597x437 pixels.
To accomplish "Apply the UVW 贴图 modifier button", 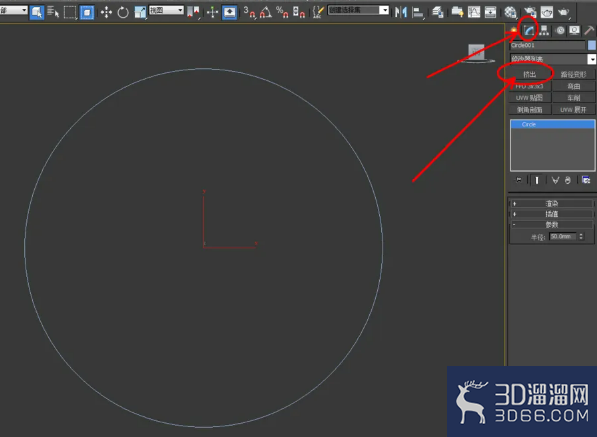I will pos(530,98).
